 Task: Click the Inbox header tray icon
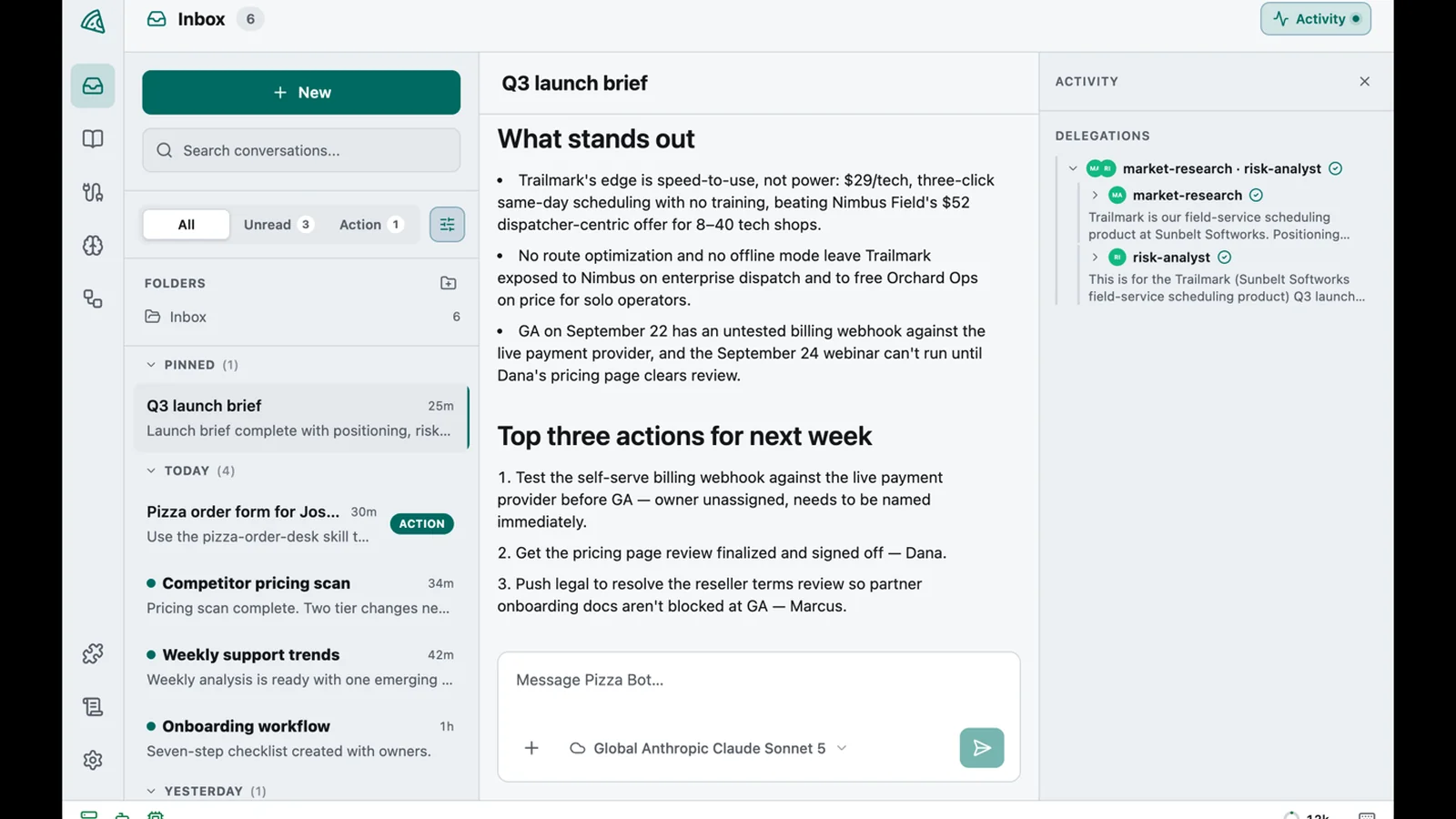coord(157,19)
